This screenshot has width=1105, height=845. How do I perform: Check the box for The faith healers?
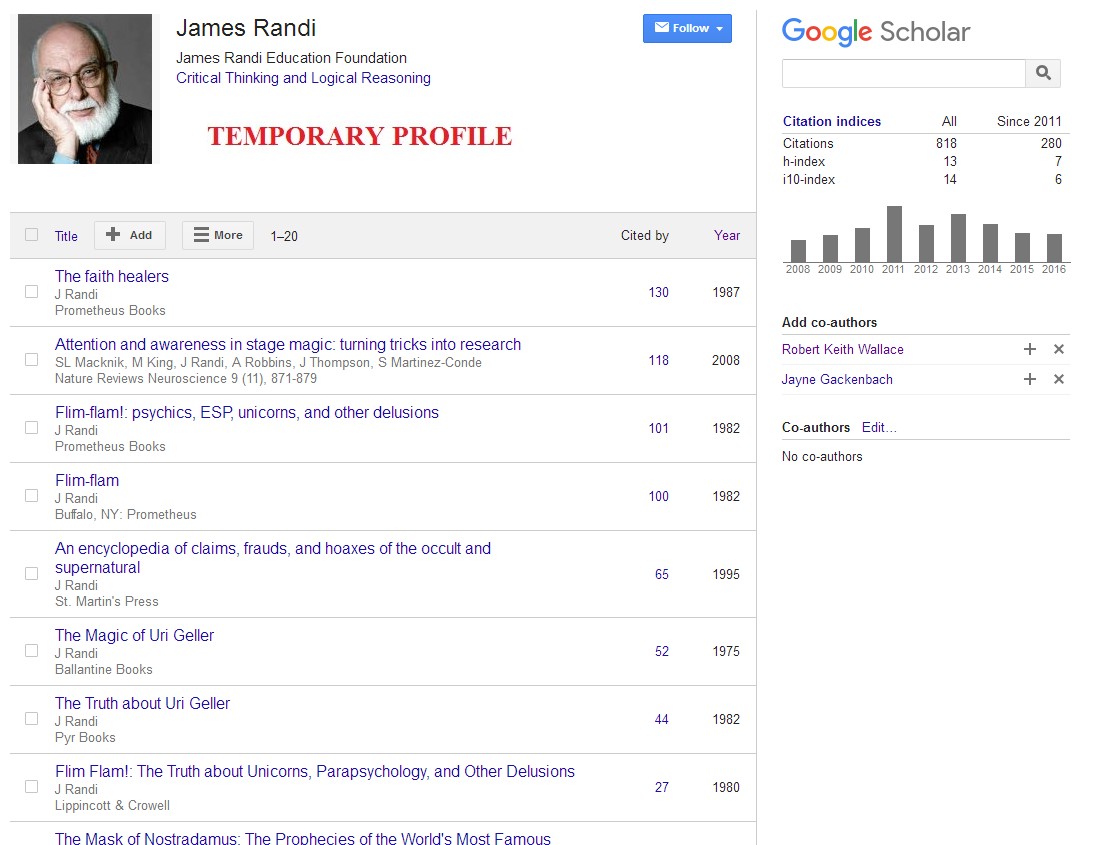coord(32,292)
